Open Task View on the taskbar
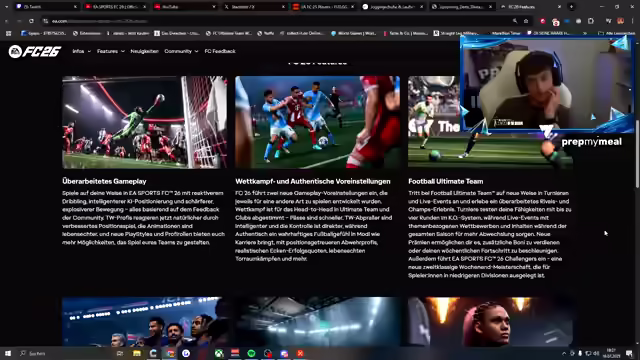 click(120, 353)
